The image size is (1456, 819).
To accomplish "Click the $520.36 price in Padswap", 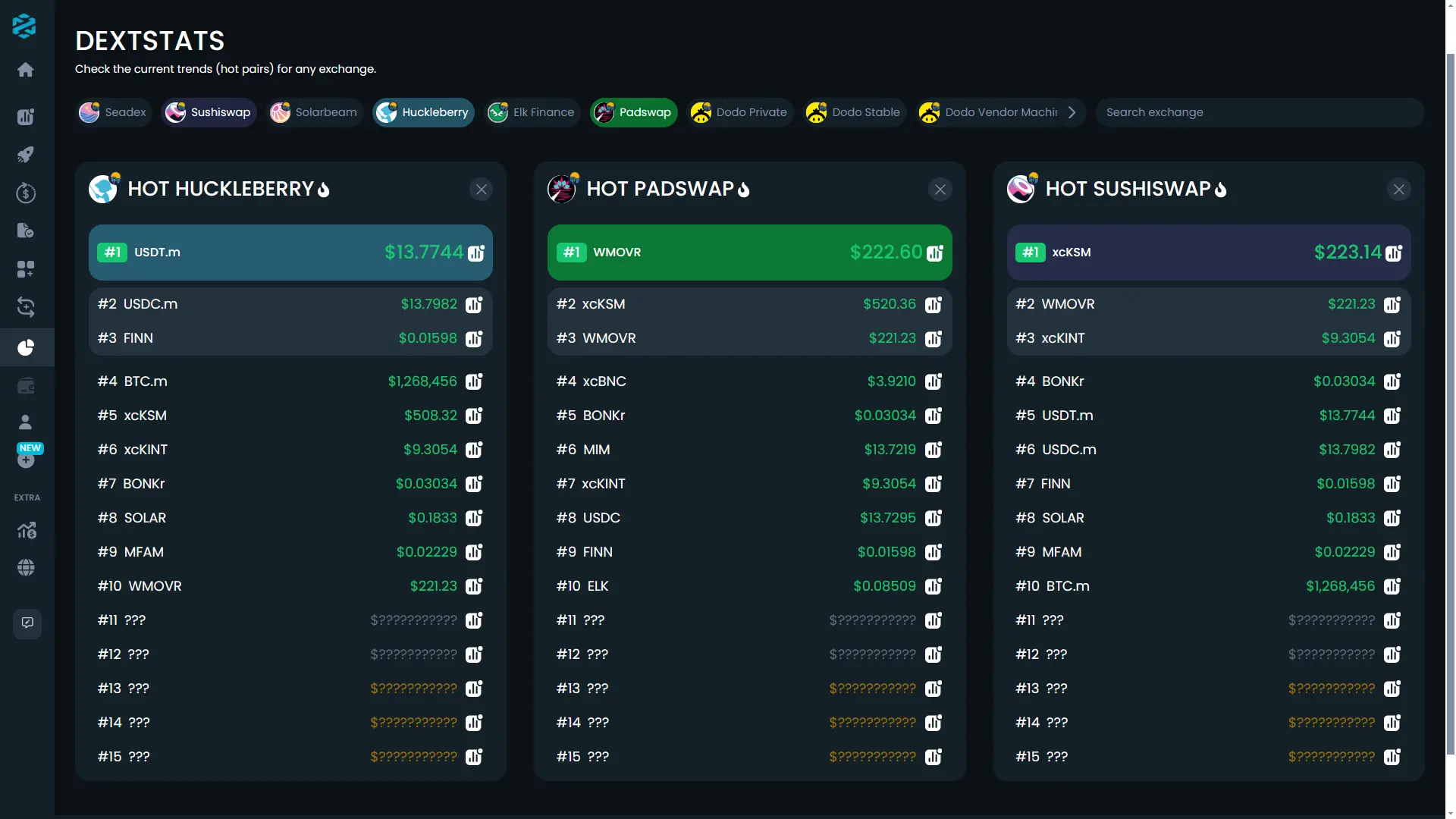I will pyautogui.click(x=890, y=304).
